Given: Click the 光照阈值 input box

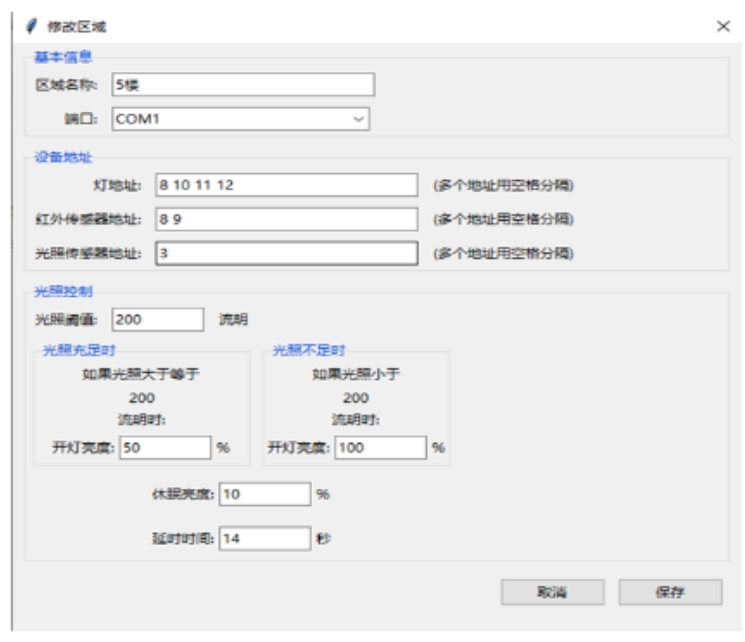Looking at the screenshot, I should tap(157, 320).
